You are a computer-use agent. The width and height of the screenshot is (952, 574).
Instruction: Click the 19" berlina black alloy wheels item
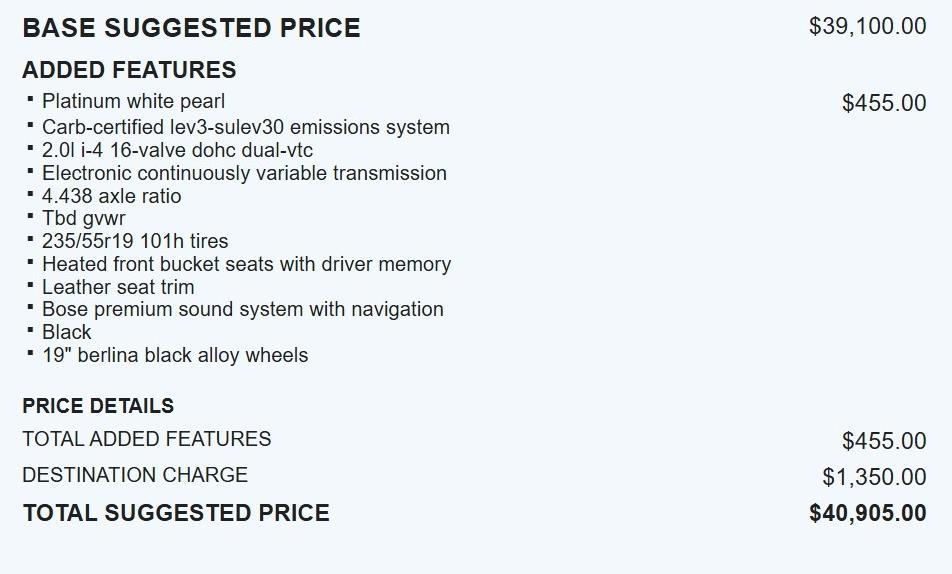coord(175,355)
